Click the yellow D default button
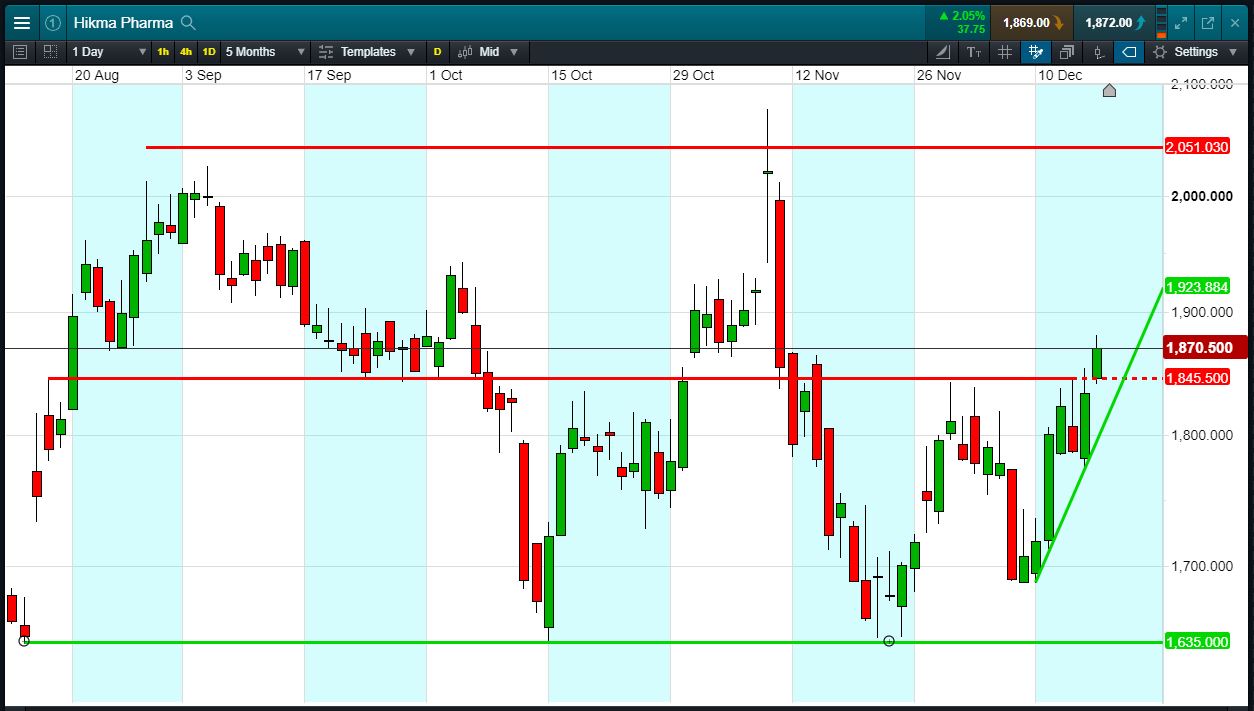 (x=437, y=52)
